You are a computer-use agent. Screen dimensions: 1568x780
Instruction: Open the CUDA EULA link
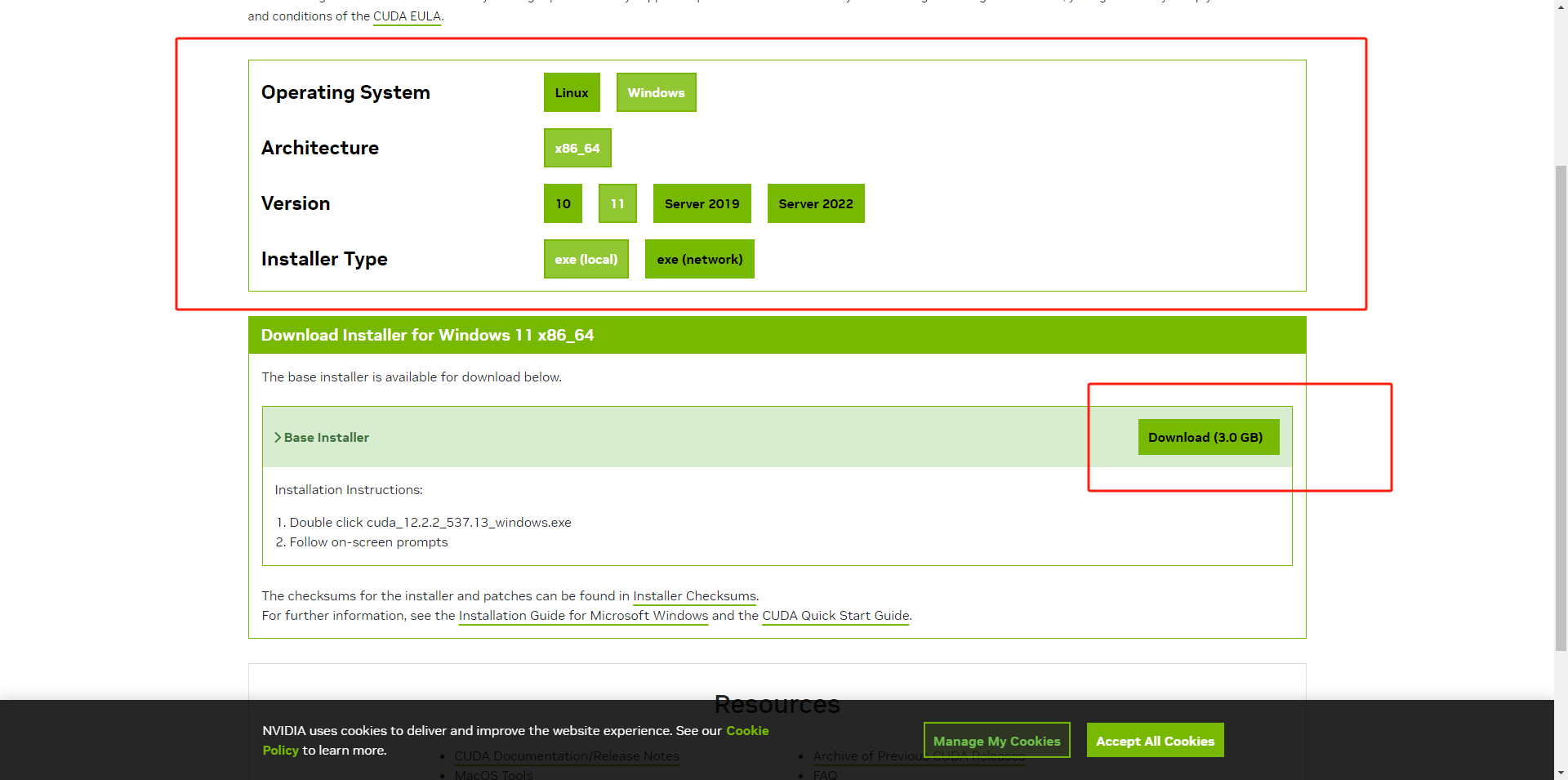point(407,16)
